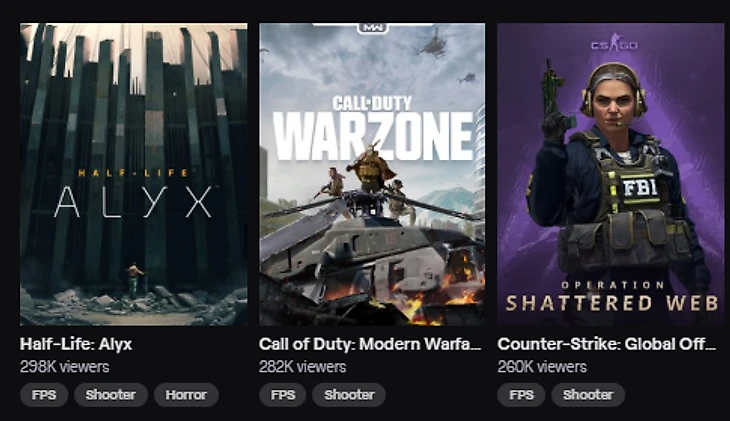This screenshot has height=421, width=730.
Task: Click the Call of Duty: Modern Warfare title
Action: [370, 344]
